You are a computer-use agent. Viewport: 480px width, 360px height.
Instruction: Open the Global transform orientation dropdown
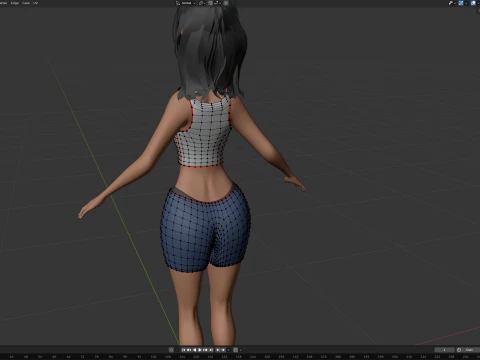pyautogui.click(x=186, y=3)
